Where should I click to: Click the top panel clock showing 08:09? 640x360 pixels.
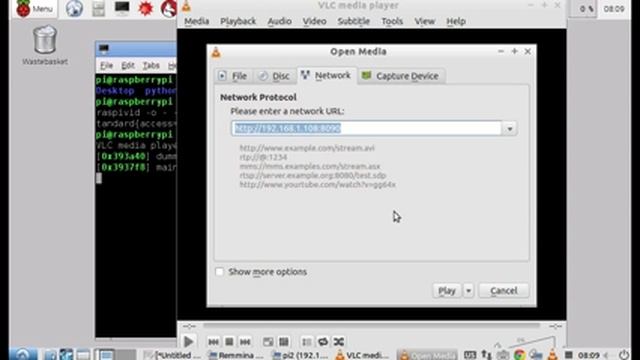click(613, 9)
